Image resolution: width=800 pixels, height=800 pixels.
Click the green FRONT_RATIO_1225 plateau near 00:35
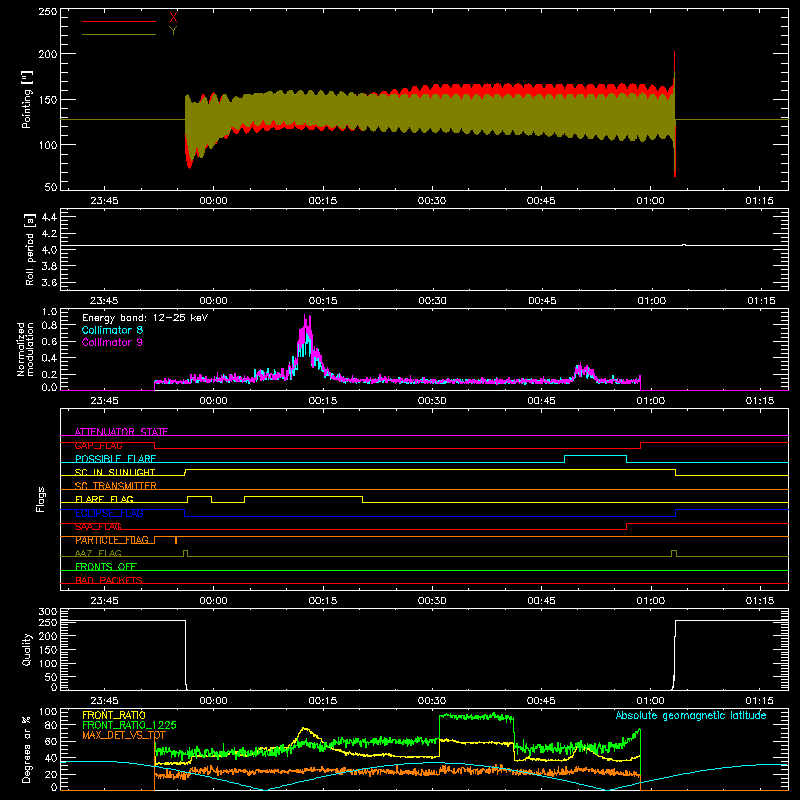click(477, 717)
